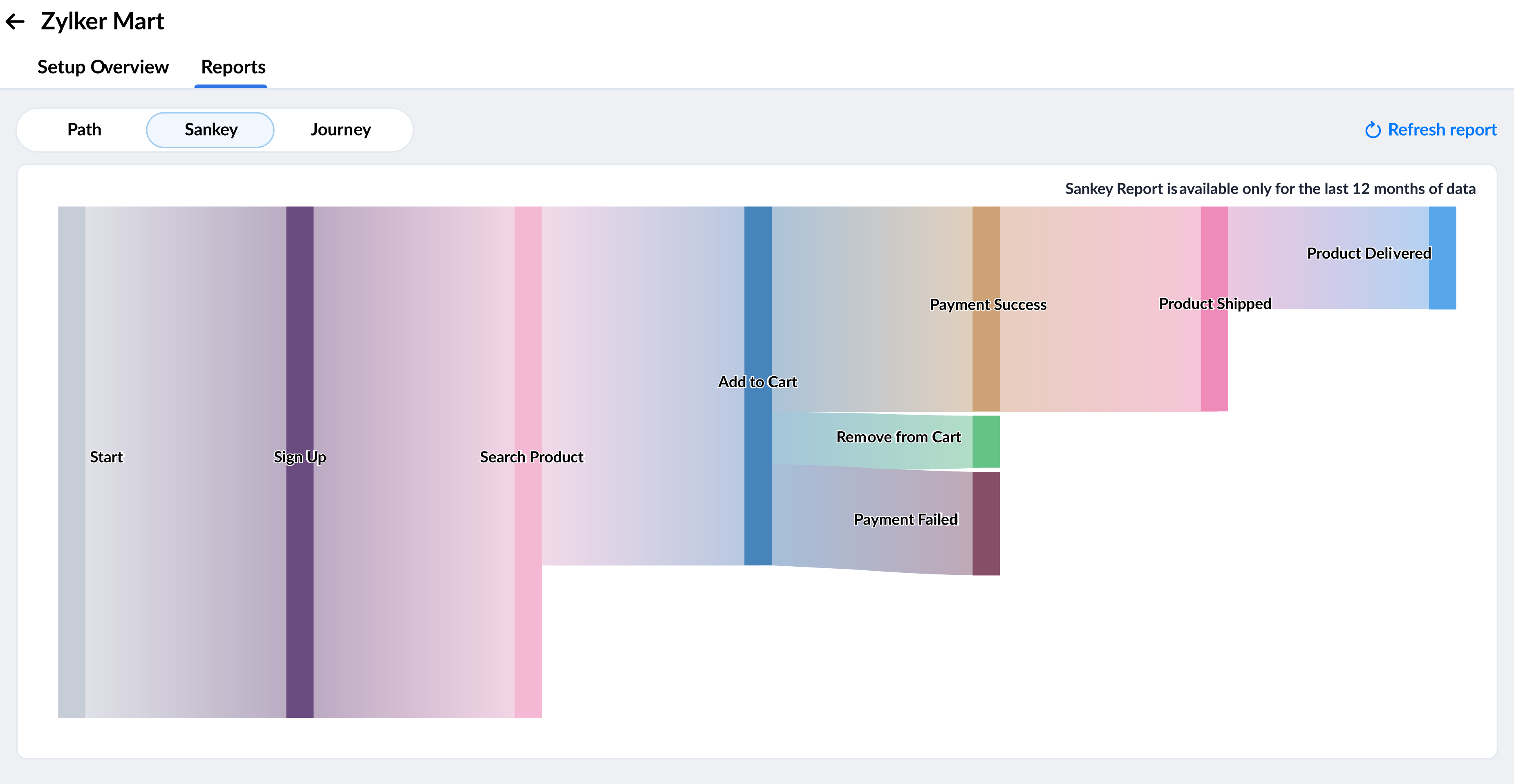Open the Setup Overview tab
The height and width of the screenshot is (784, 1514).
point(103,67)
